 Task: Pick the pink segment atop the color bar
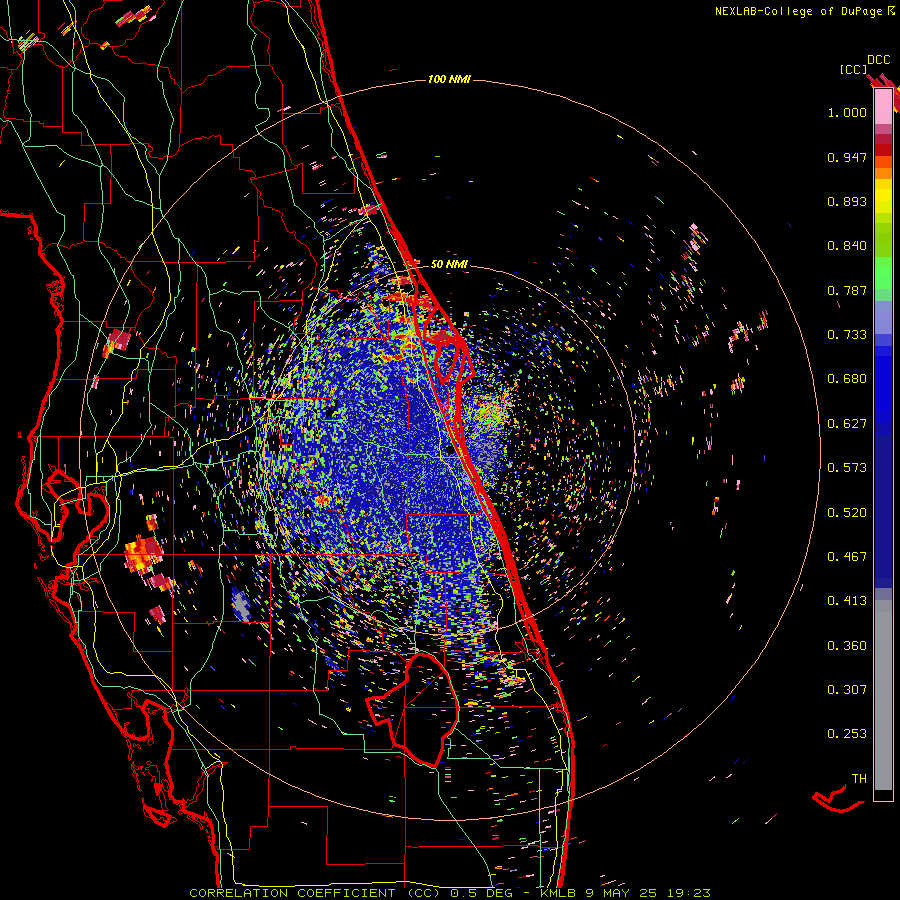coord(883,107)
